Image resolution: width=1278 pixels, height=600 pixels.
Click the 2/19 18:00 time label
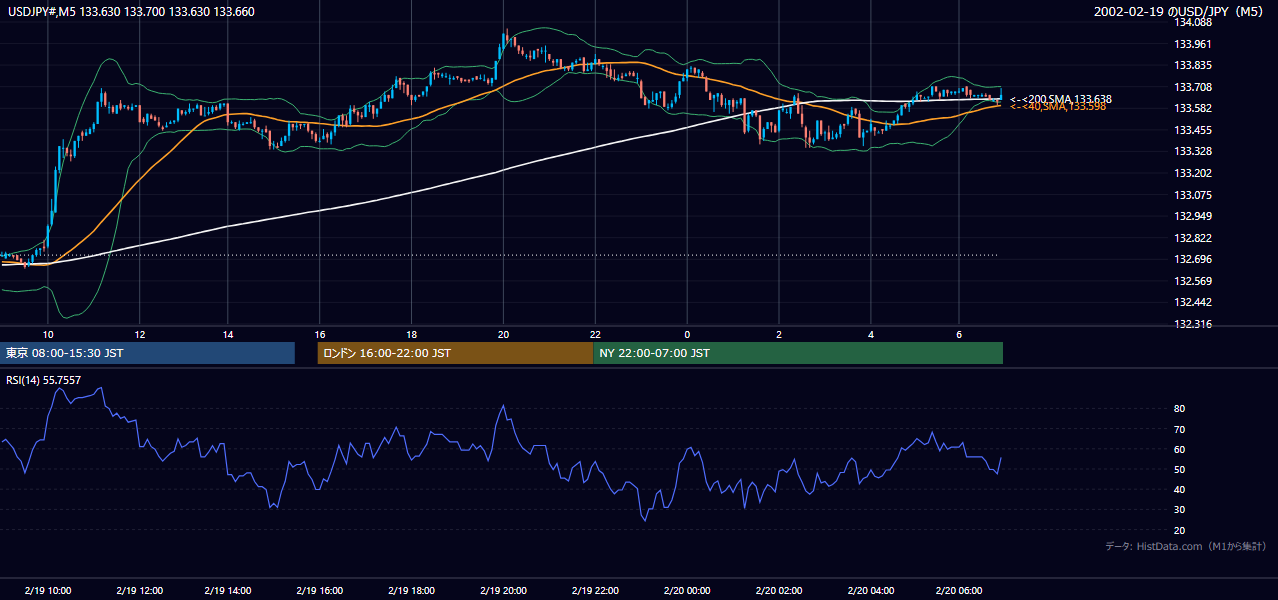pyautogui.click(x=411, y=591)
